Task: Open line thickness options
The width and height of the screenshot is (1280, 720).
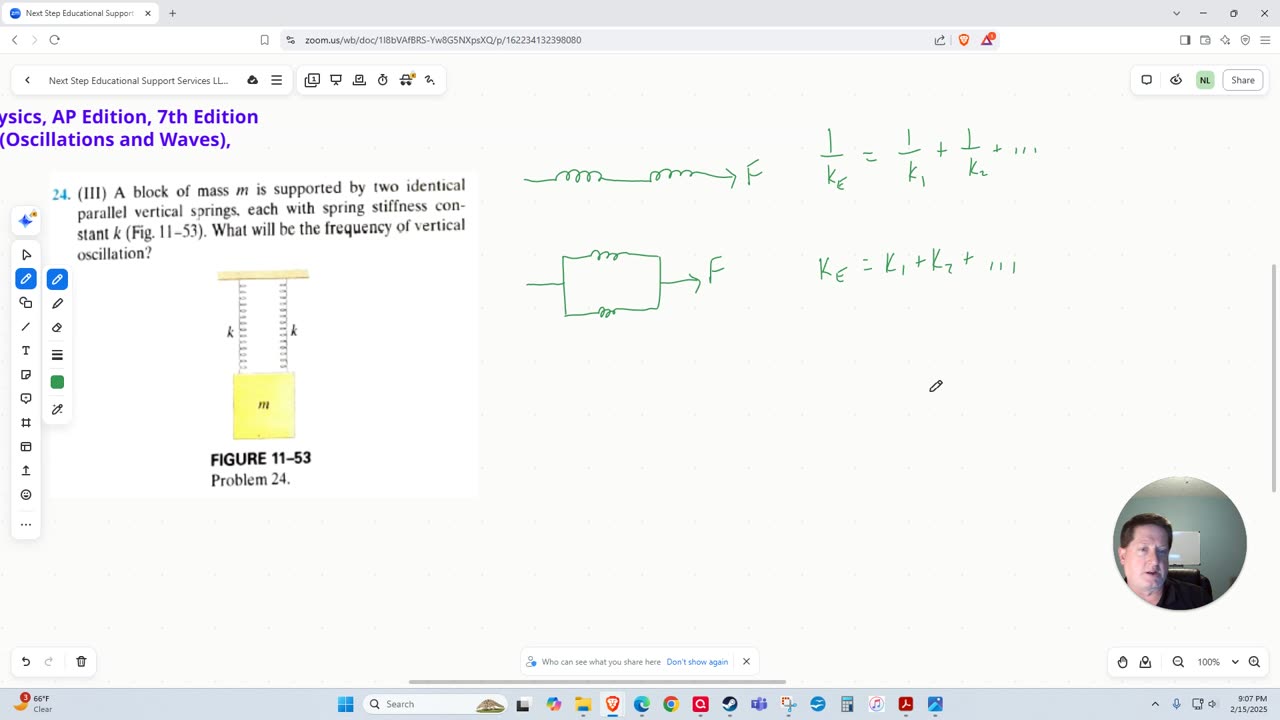Action: (57, 355)
